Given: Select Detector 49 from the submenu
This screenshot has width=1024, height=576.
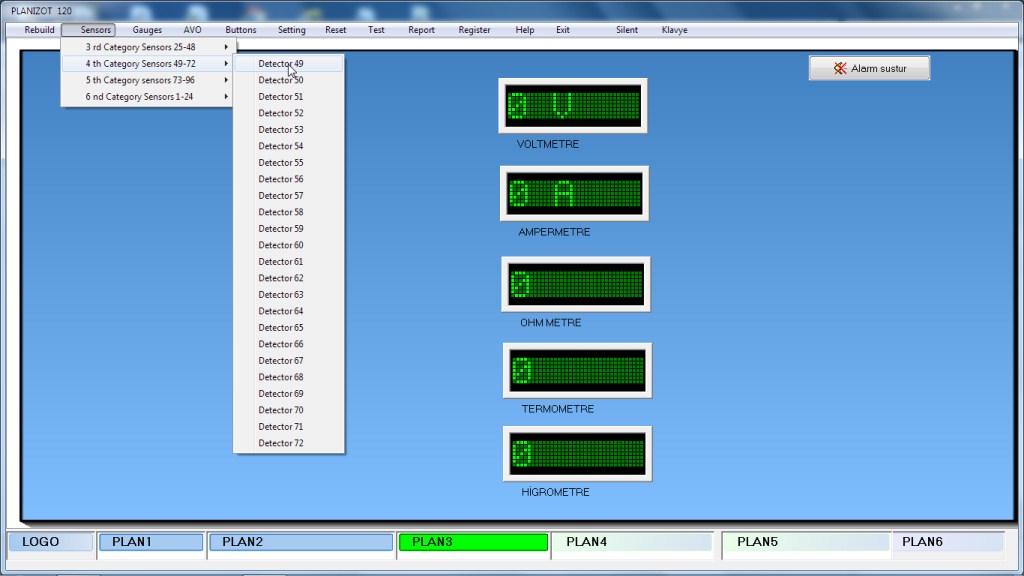Looking at the screenshot, I should click(281, 63).
